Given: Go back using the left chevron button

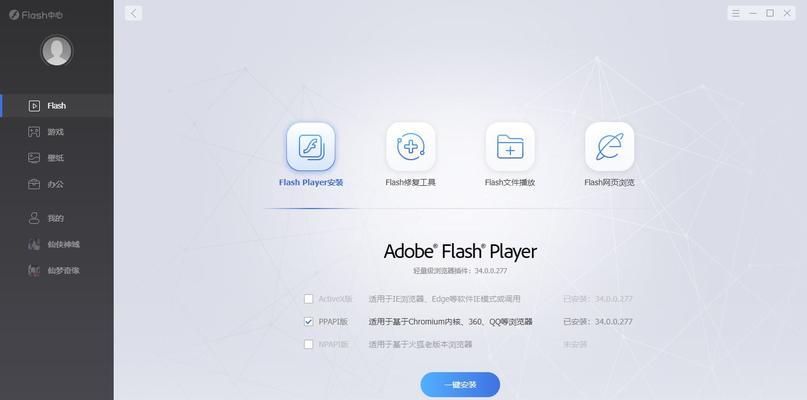Looking at the screenshot, I should 133,13.
